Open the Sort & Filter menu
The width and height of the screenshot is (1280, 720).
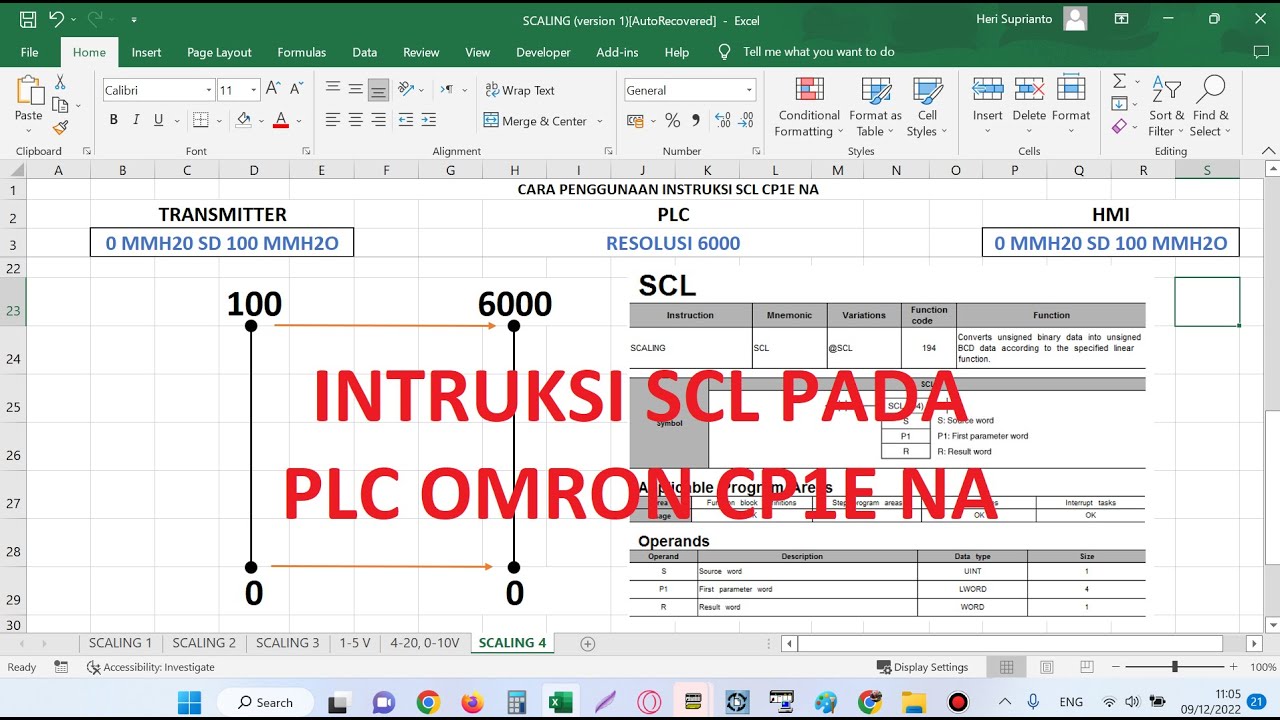tap(1166, 107)
